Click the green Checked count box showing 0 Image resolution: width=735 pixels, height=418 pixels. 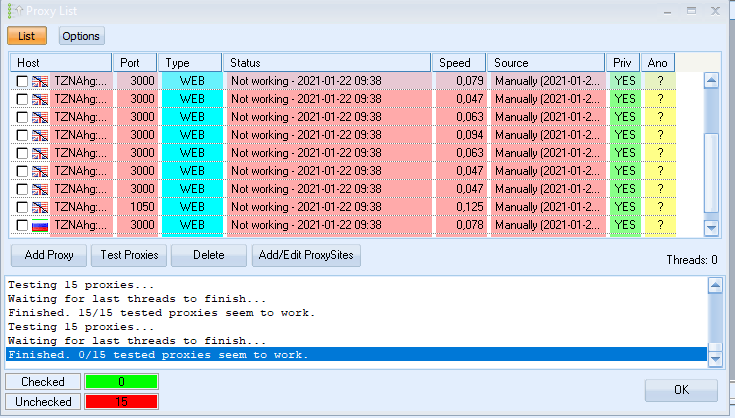pos(121,382)
